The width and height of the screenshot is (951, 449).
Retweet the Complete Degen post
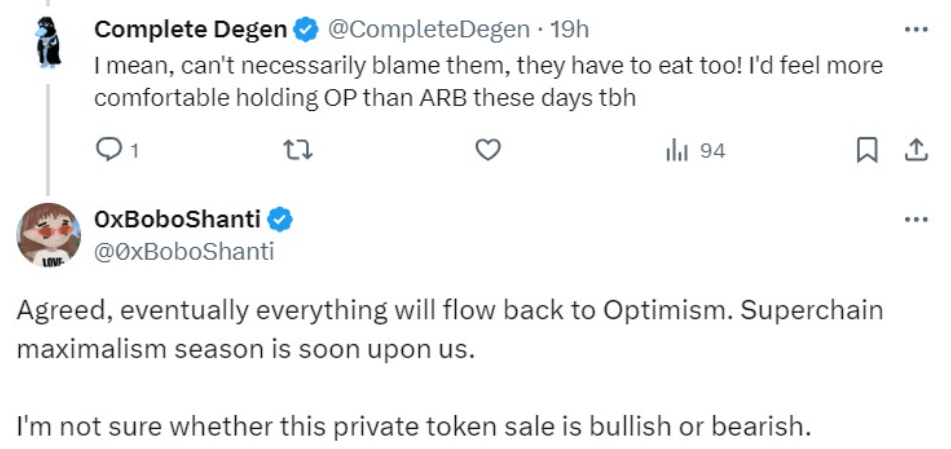(x=297, y=151)
